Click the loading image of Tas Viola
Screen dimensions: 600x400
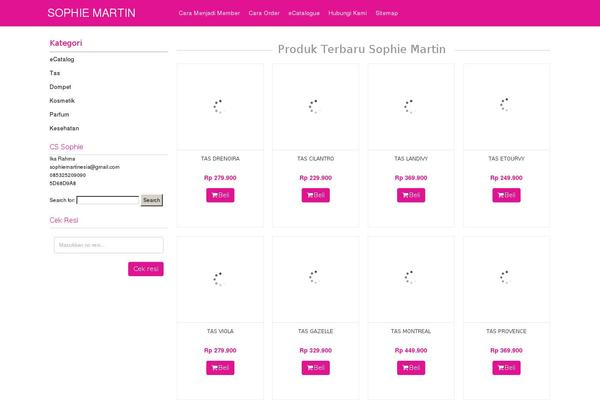point(220,279)
